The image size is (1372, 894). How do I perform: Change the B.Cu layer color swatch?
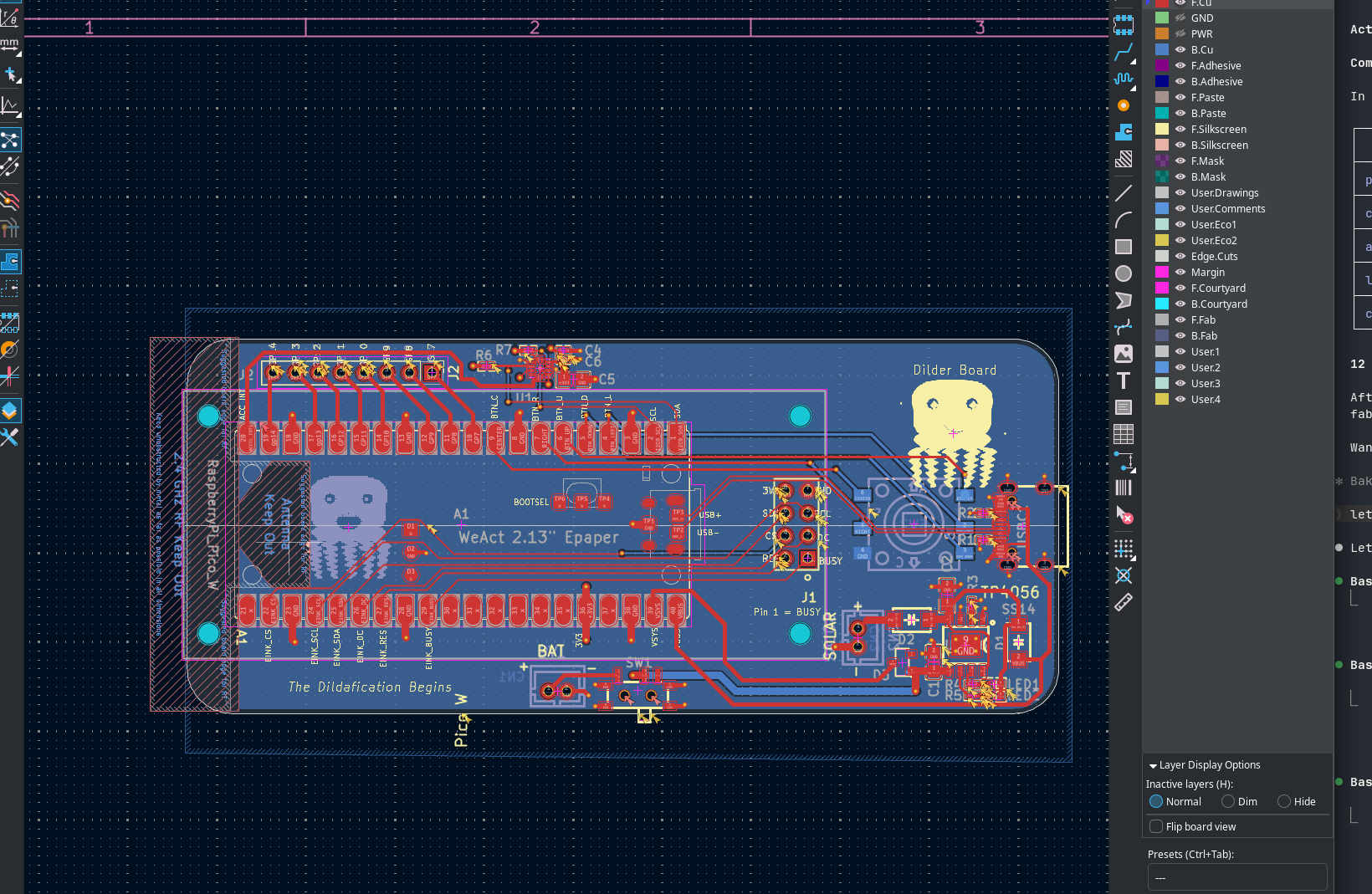[1162, 49]
